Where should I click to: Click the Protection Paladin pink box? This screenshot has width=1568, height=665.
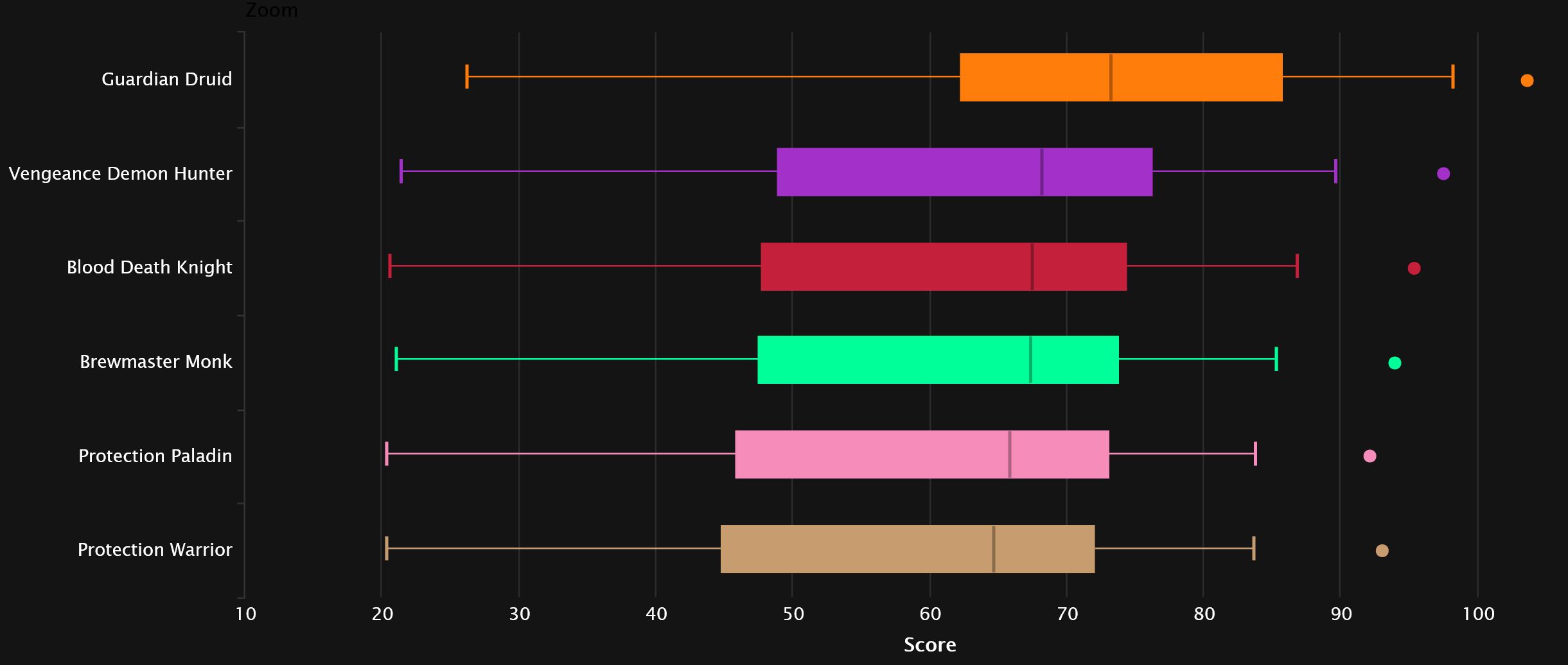click(922, 454)
